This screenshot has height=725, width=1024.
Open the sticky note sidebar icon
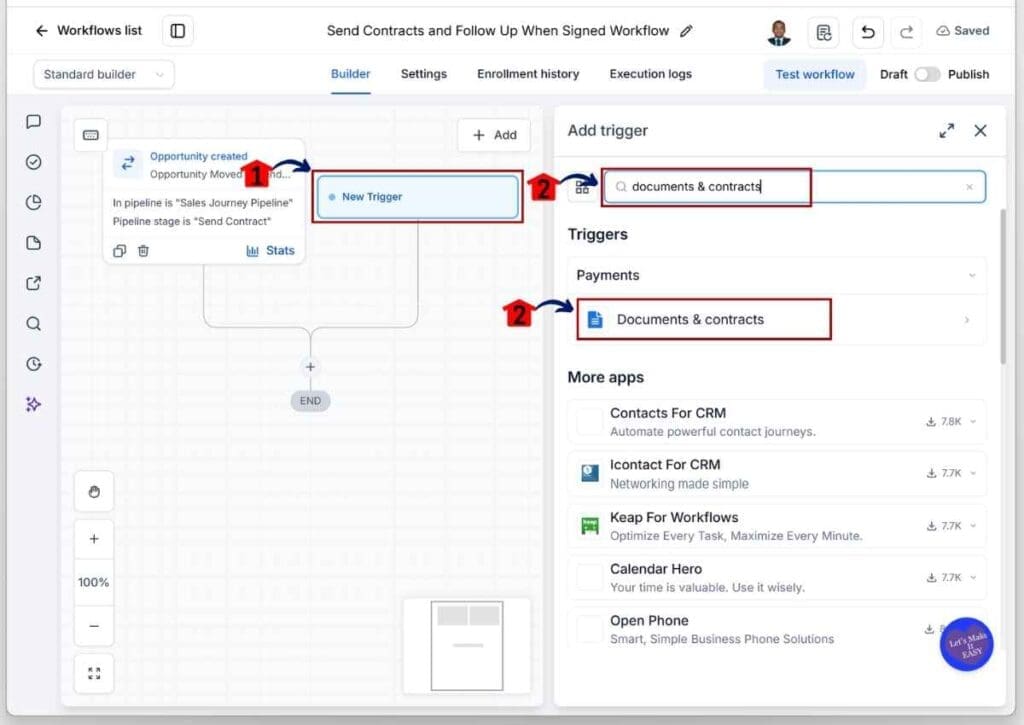coord(33,243)
